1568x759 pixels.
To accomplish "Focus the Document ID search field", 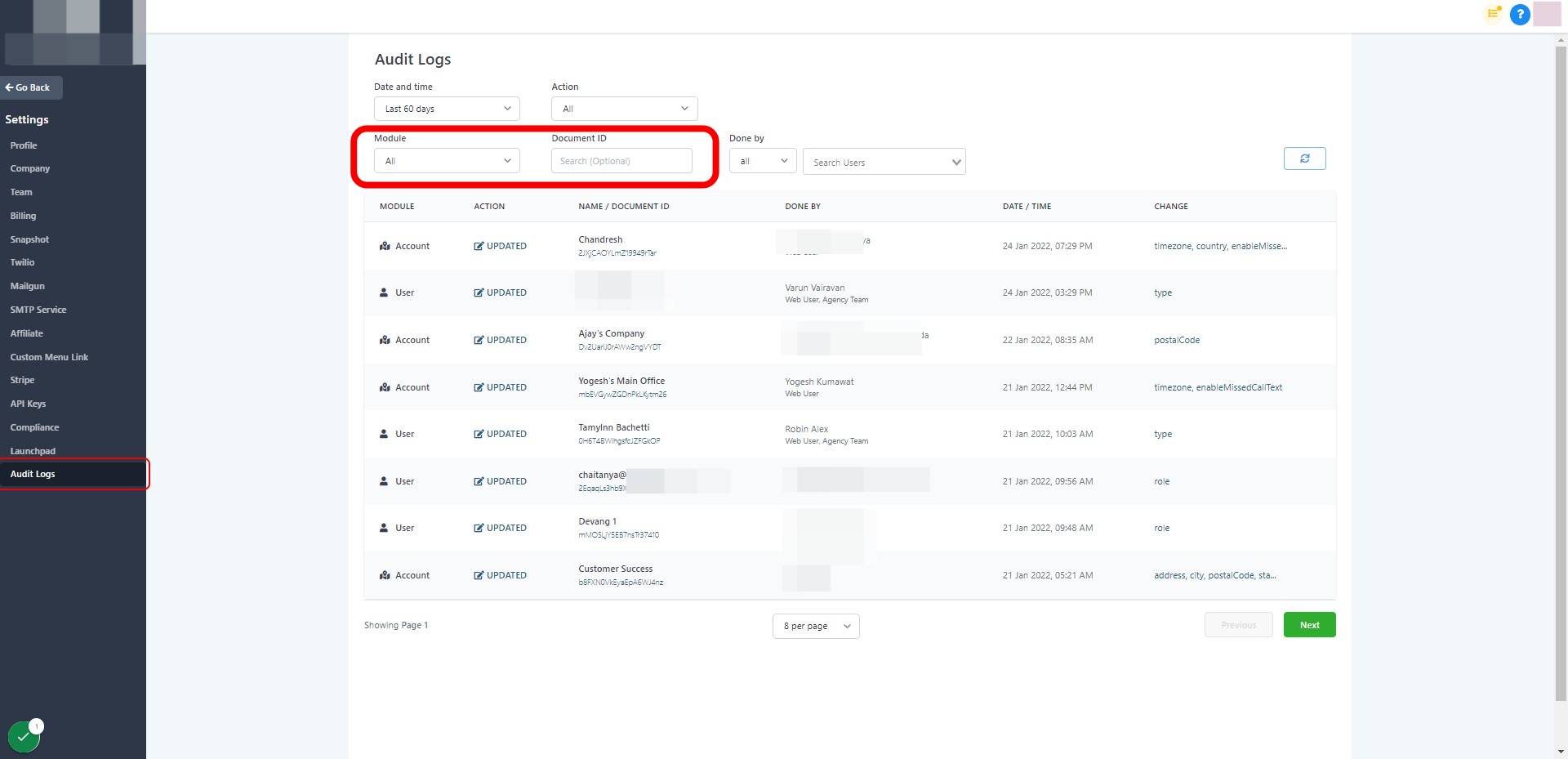I will coord(621,161).
